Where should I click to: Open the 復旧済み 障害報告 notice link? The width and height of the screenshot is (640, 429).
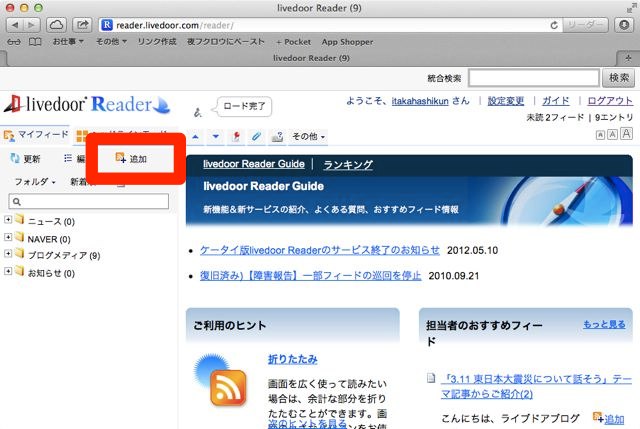310,276
